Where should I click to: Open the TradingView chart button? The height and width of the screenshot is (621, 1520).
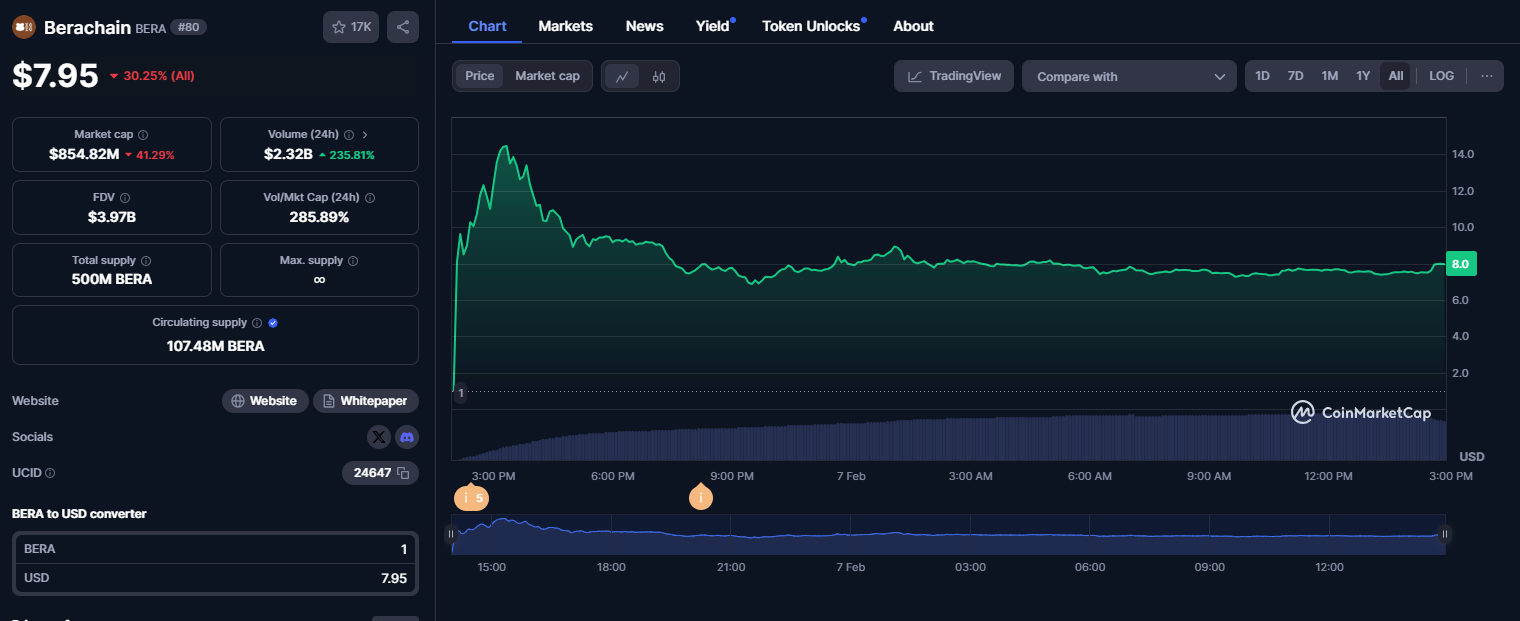(954, 76)
